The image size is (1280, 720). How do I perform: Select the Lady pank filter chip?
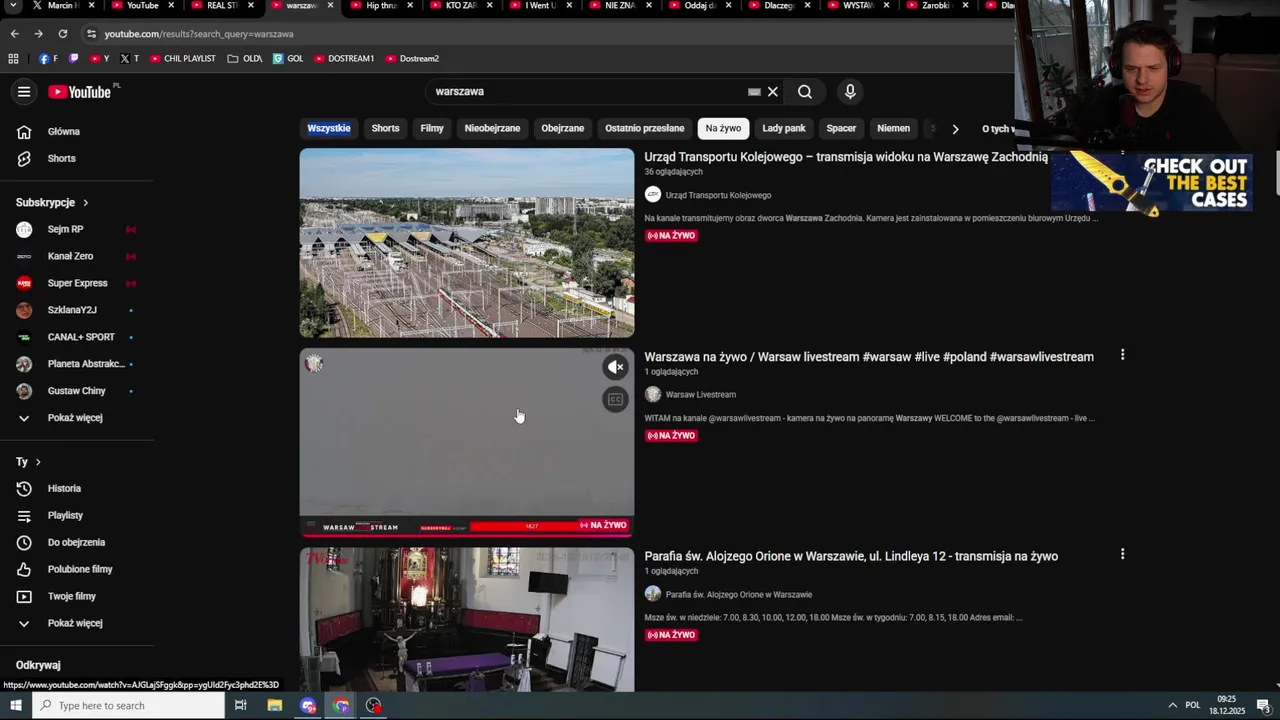(x=784, y=129)
